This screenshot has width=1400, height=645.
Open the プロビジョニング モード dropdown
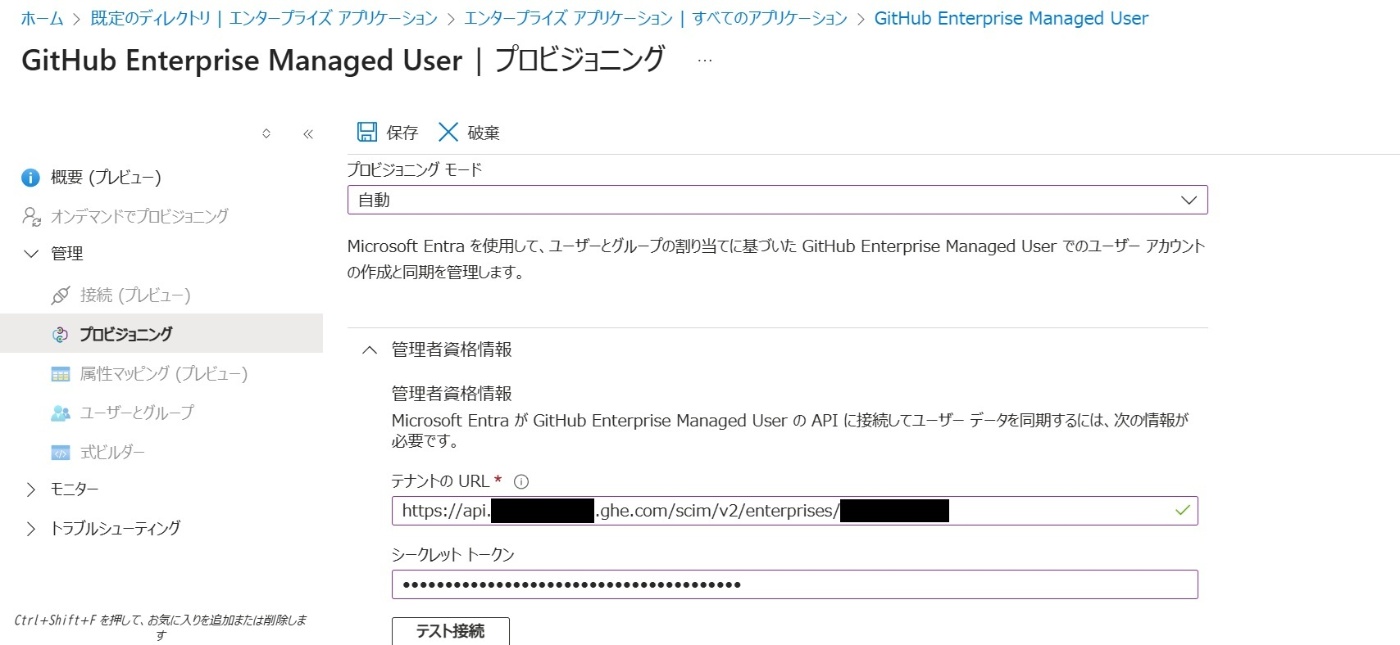coord(777,200)
